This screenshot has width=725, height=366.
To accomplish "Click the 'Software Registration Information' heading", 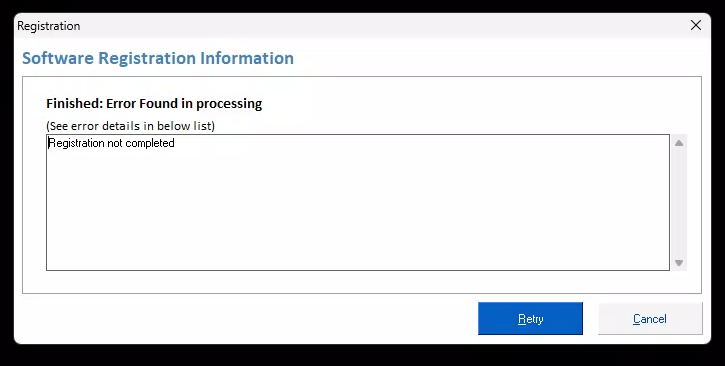I will 158,58.
